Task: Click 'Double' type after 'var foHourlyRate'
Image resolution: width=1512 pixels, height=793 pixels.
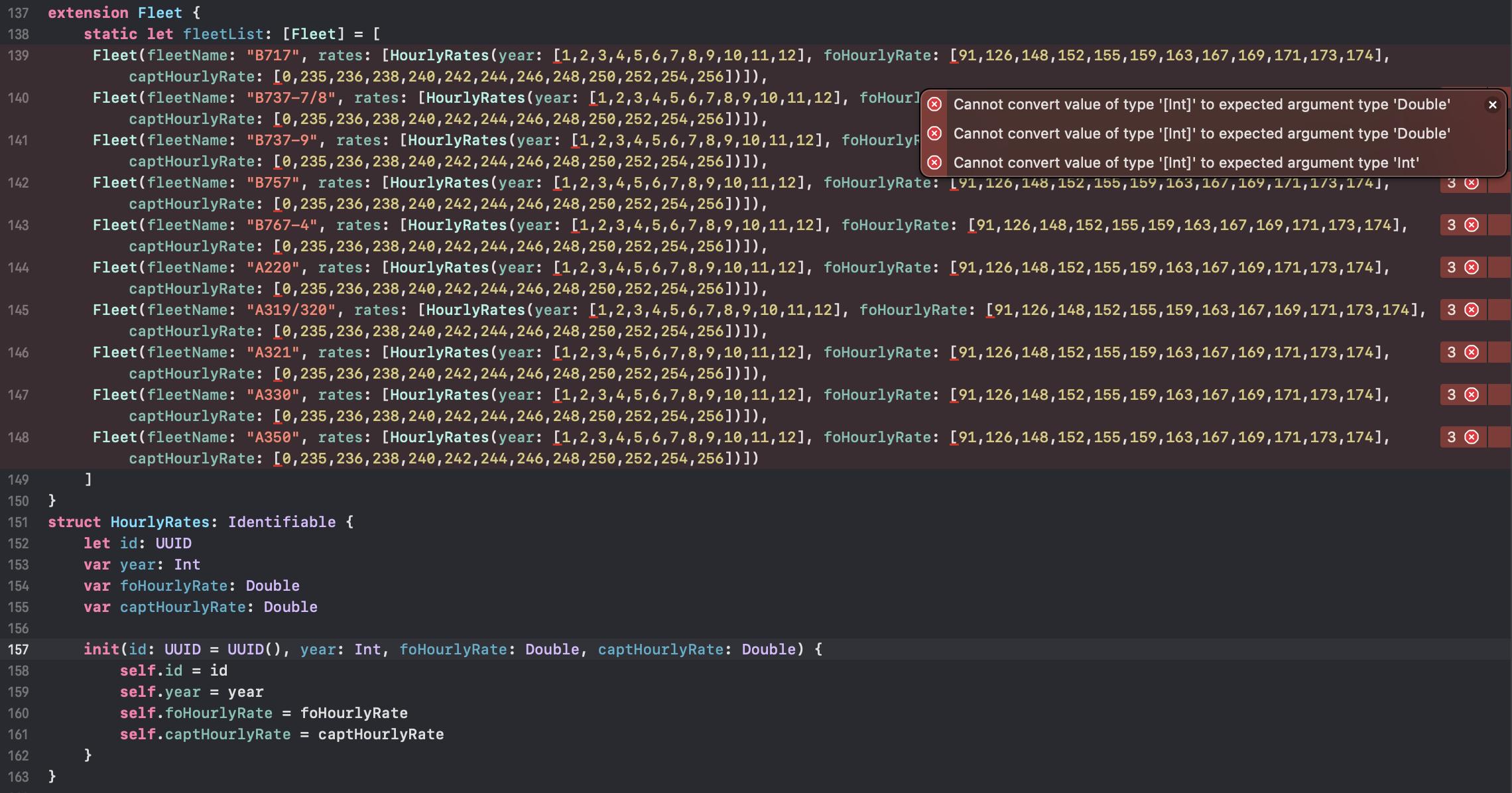Action: tap(273, 585)
